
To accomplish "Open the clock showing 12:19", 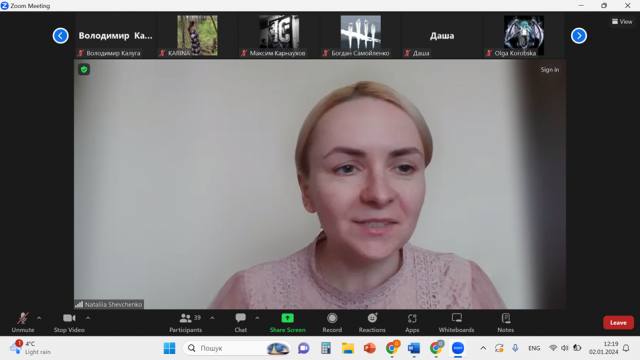I will pos(603,348).
